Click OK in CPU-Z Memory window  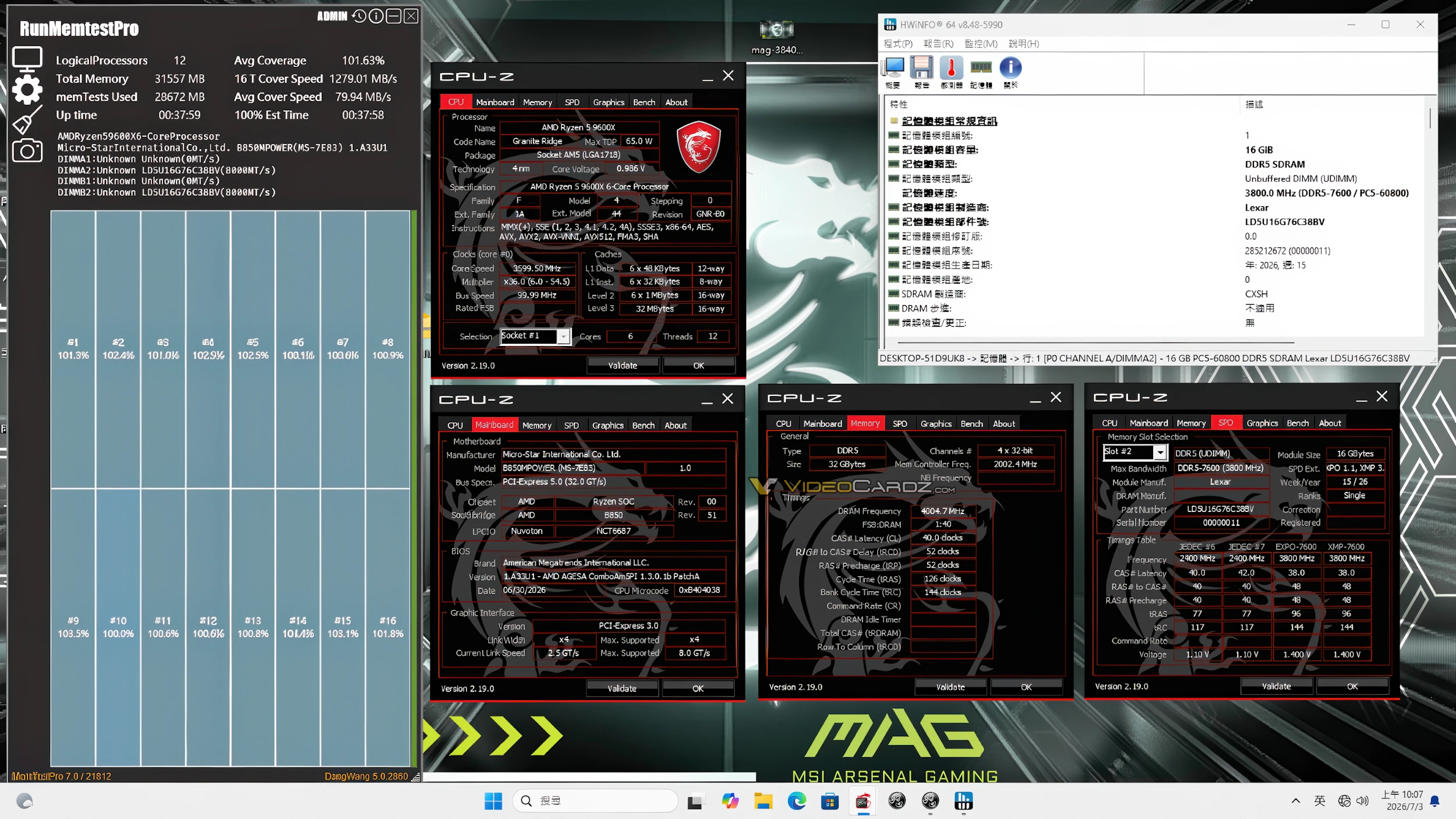coord(1026,687)
